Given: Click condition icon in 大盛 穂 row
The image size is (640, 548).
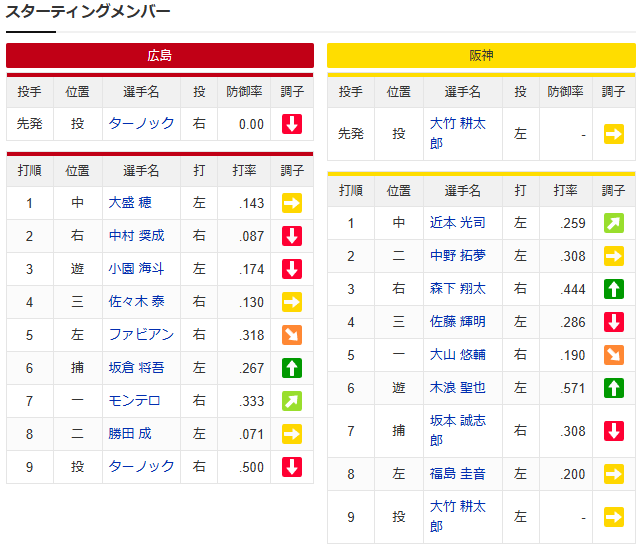Looking at the screenshot, I should [x=292, y=203].
